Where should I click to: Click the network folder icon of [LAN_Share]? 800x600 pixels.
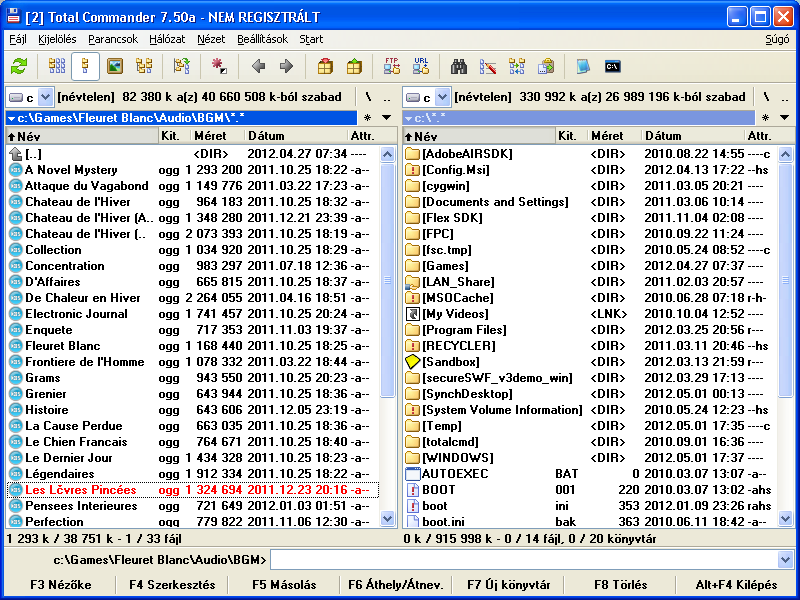click(412, 282)
